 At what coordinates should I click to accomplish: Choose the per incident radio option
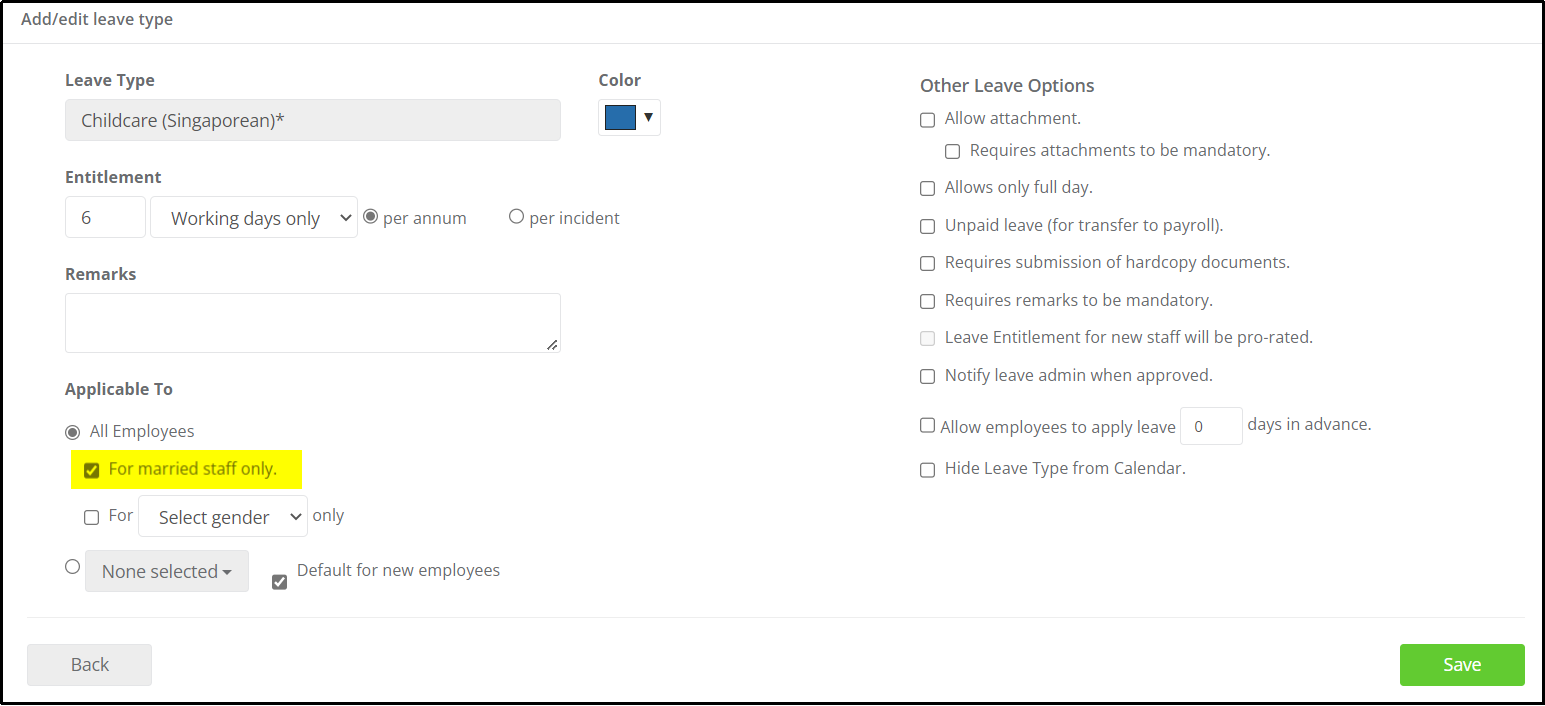click(x=517, y=216)
